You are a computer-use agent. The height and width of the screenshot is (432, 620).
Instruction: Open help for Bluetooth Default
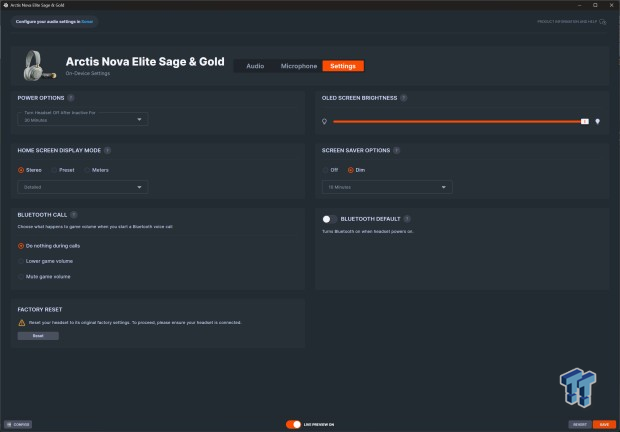click(x=407, y=219)
